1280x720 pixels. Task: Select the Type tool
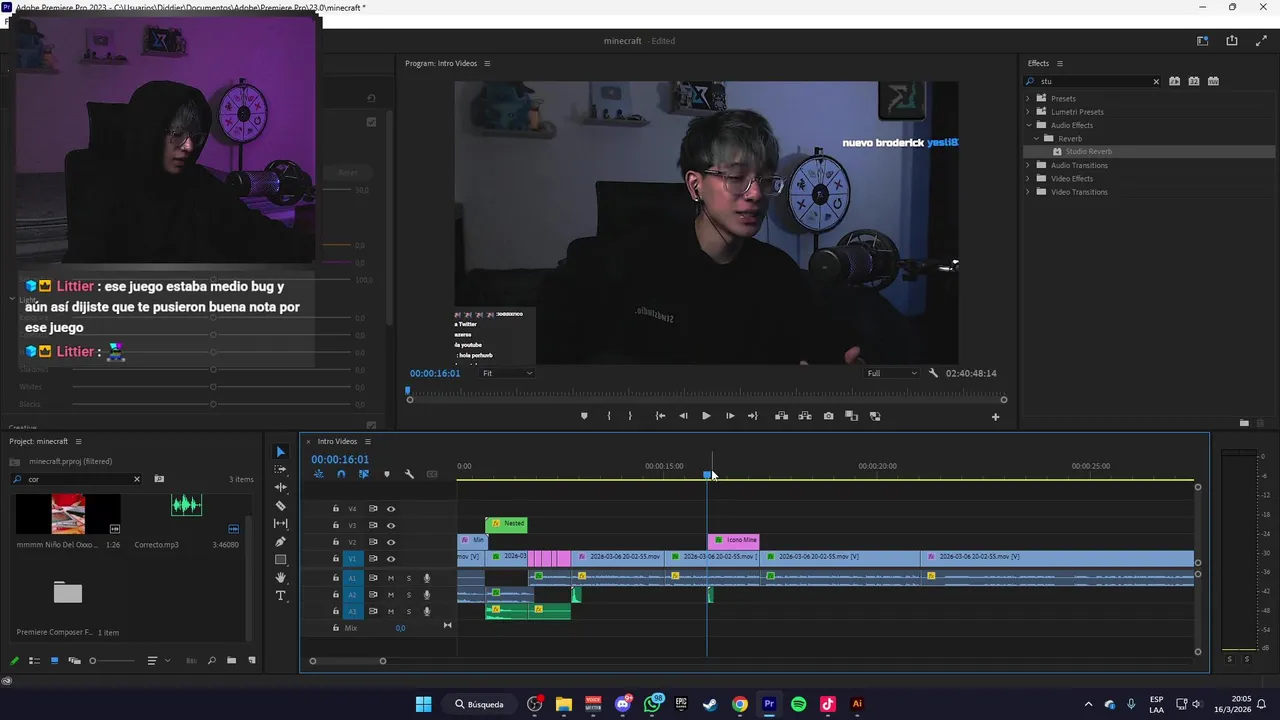point(280,596)
